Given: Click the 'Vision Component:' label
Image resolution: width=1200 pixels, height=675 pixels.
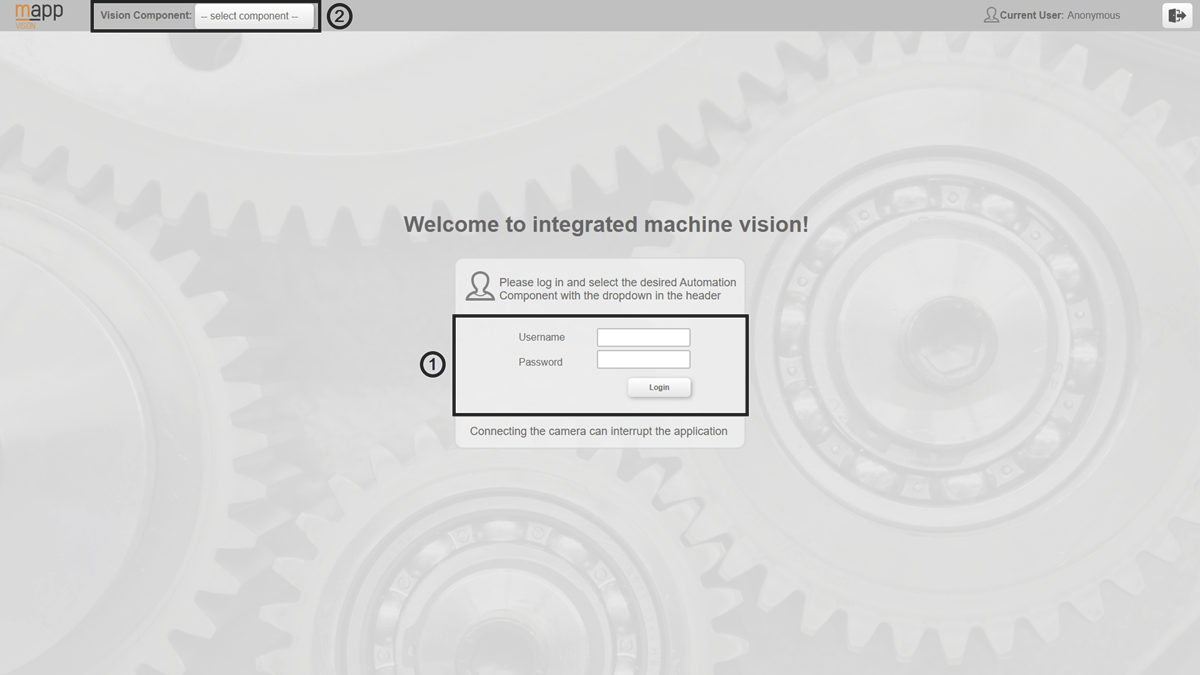Looking at the screenshot, I should point(146,16).
